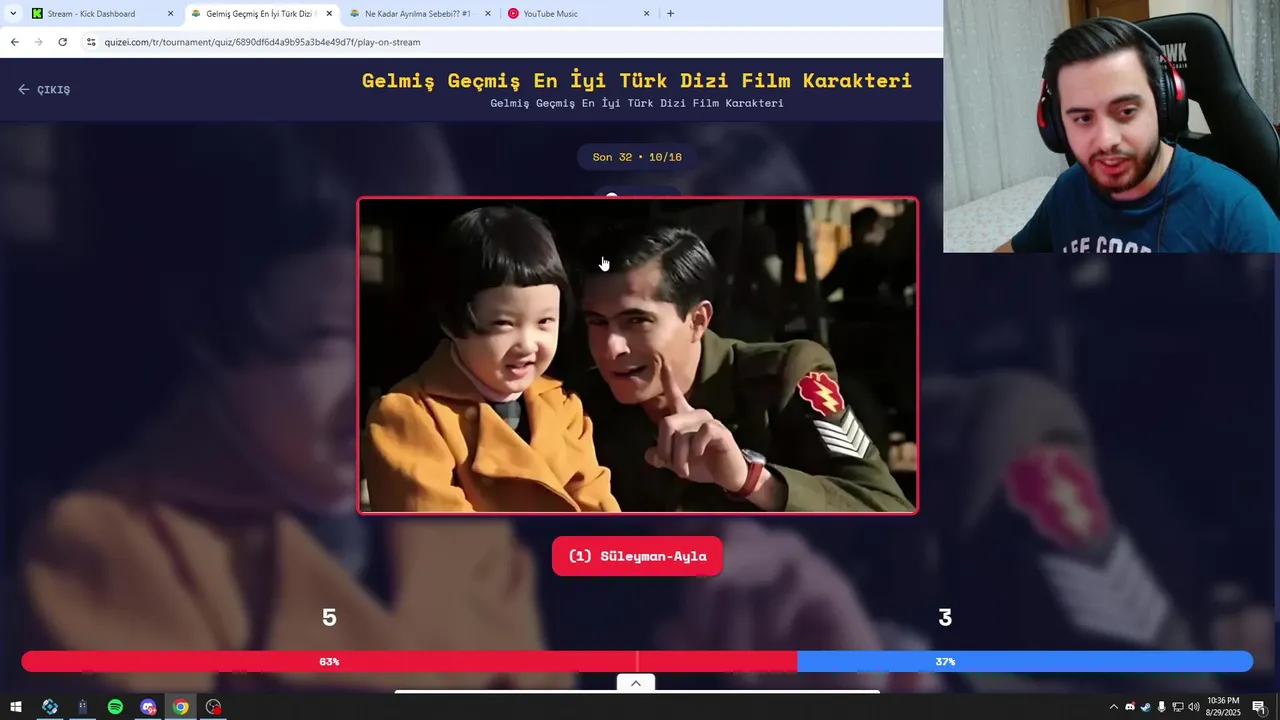This screenshot has height=720, width=1280.
Task: Open the Windows notification center
Action: click(1259, 707)
